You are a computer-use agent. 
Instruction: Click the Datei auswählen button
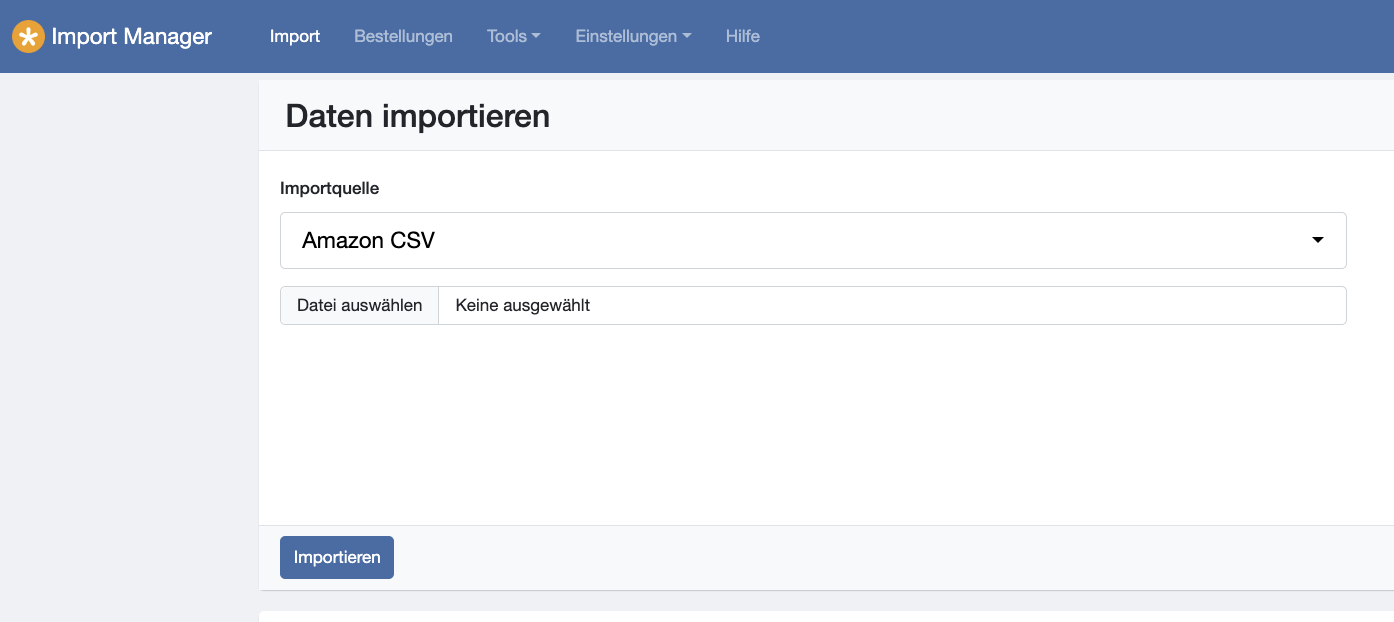[359, 306]
